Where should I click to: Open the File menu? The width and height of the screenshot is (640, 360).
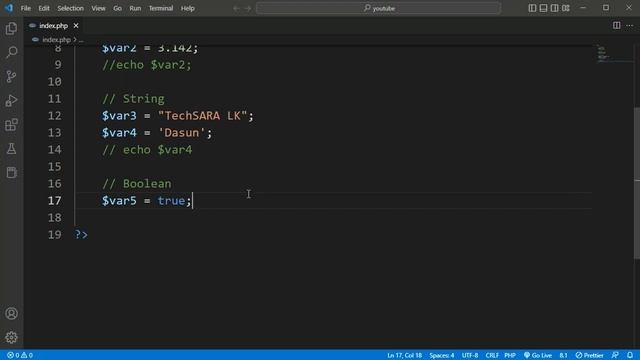click(26, 8)
